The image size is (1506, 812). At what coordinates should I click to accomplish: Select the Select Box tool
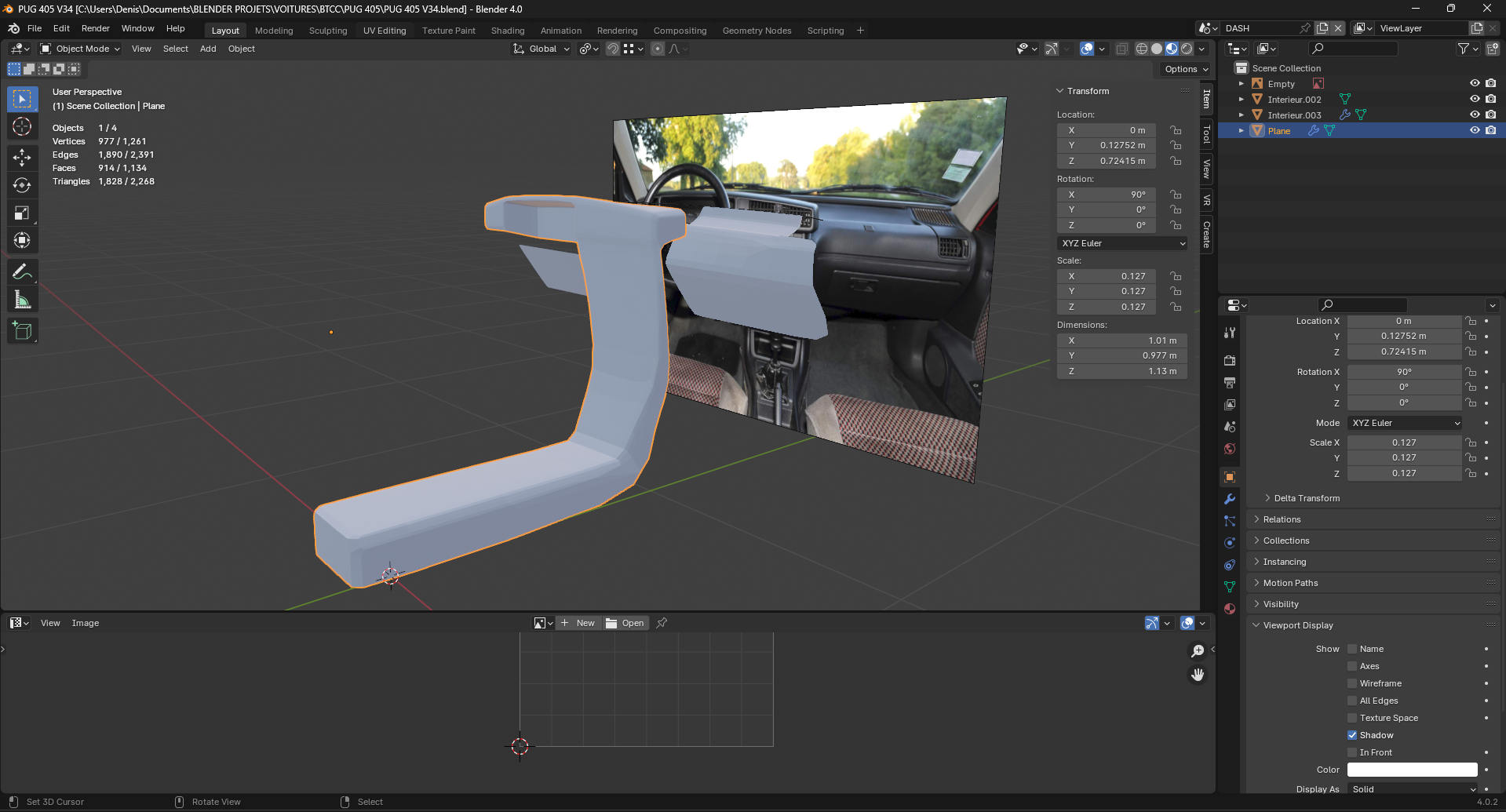(22, 99)
